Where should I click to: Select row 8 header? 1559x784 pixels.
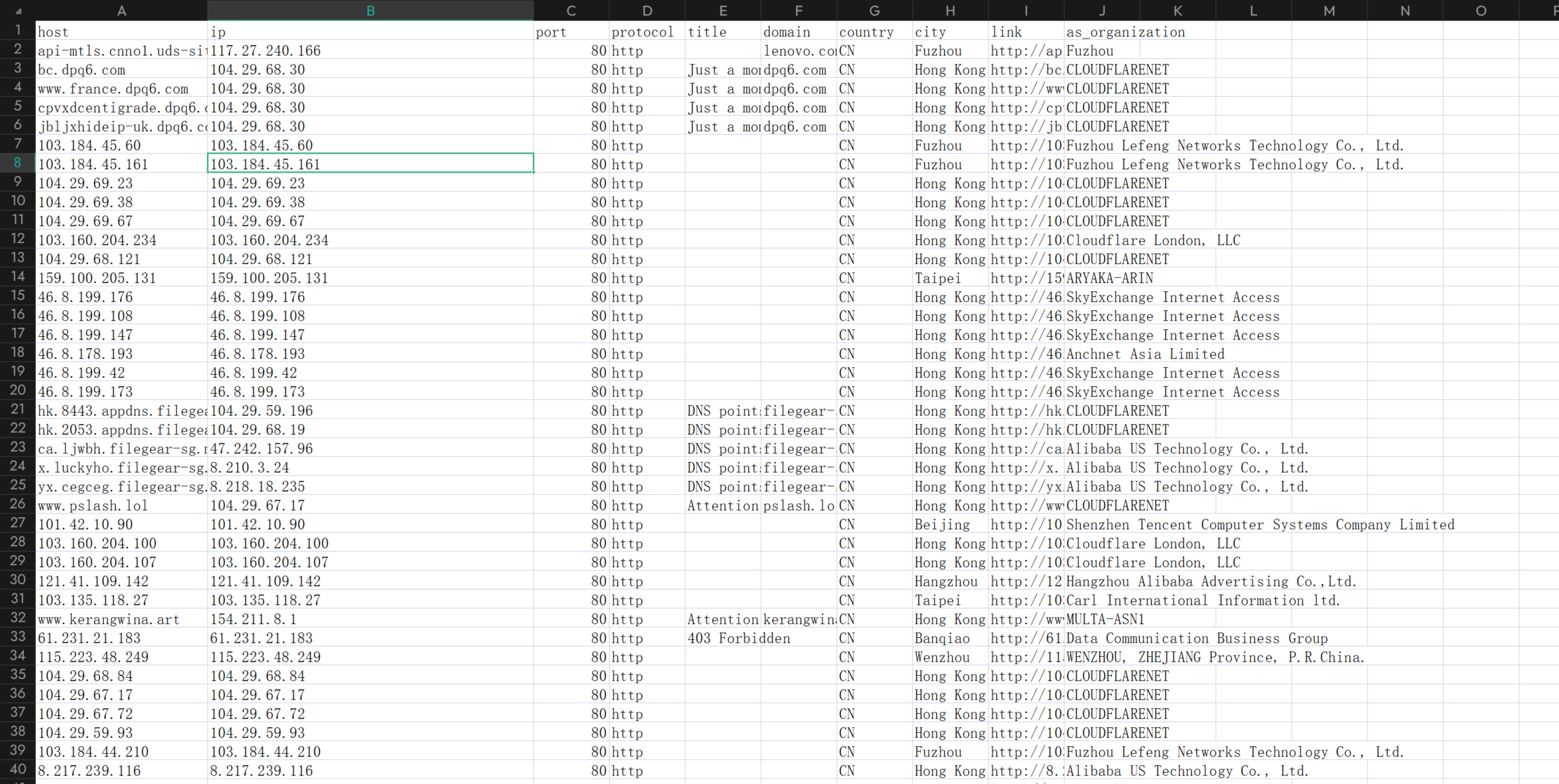coord(18,164)
